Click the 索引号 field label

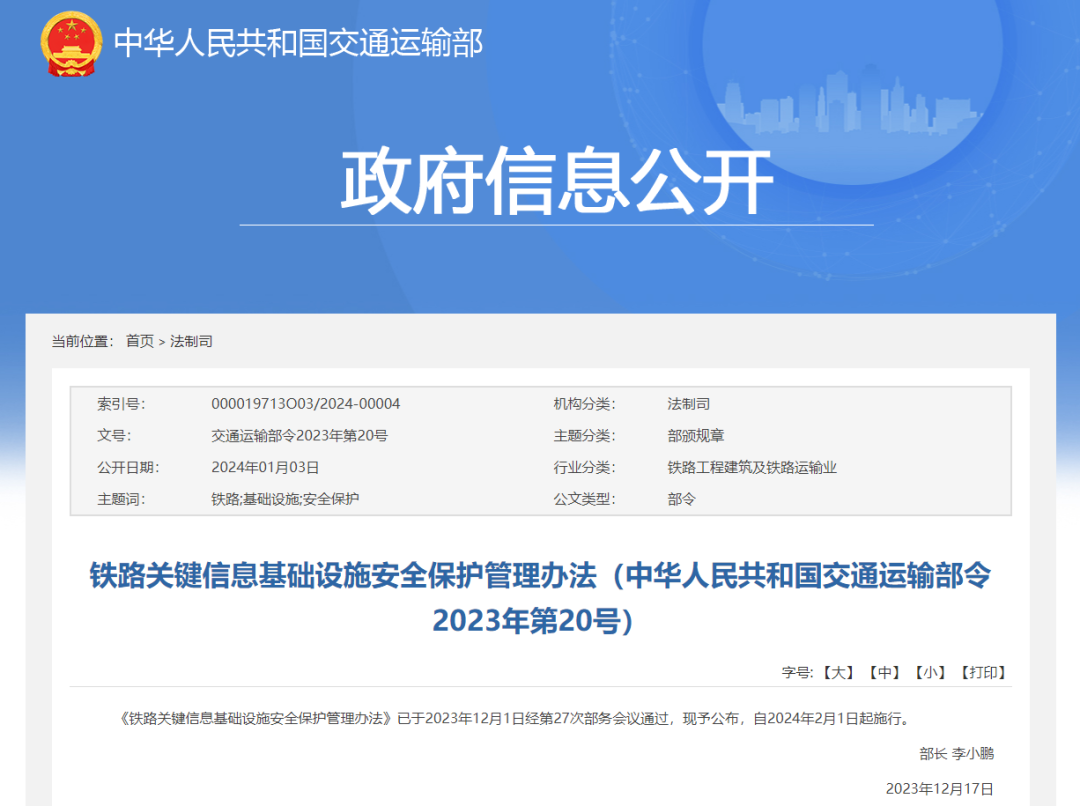tap(121, 404)
